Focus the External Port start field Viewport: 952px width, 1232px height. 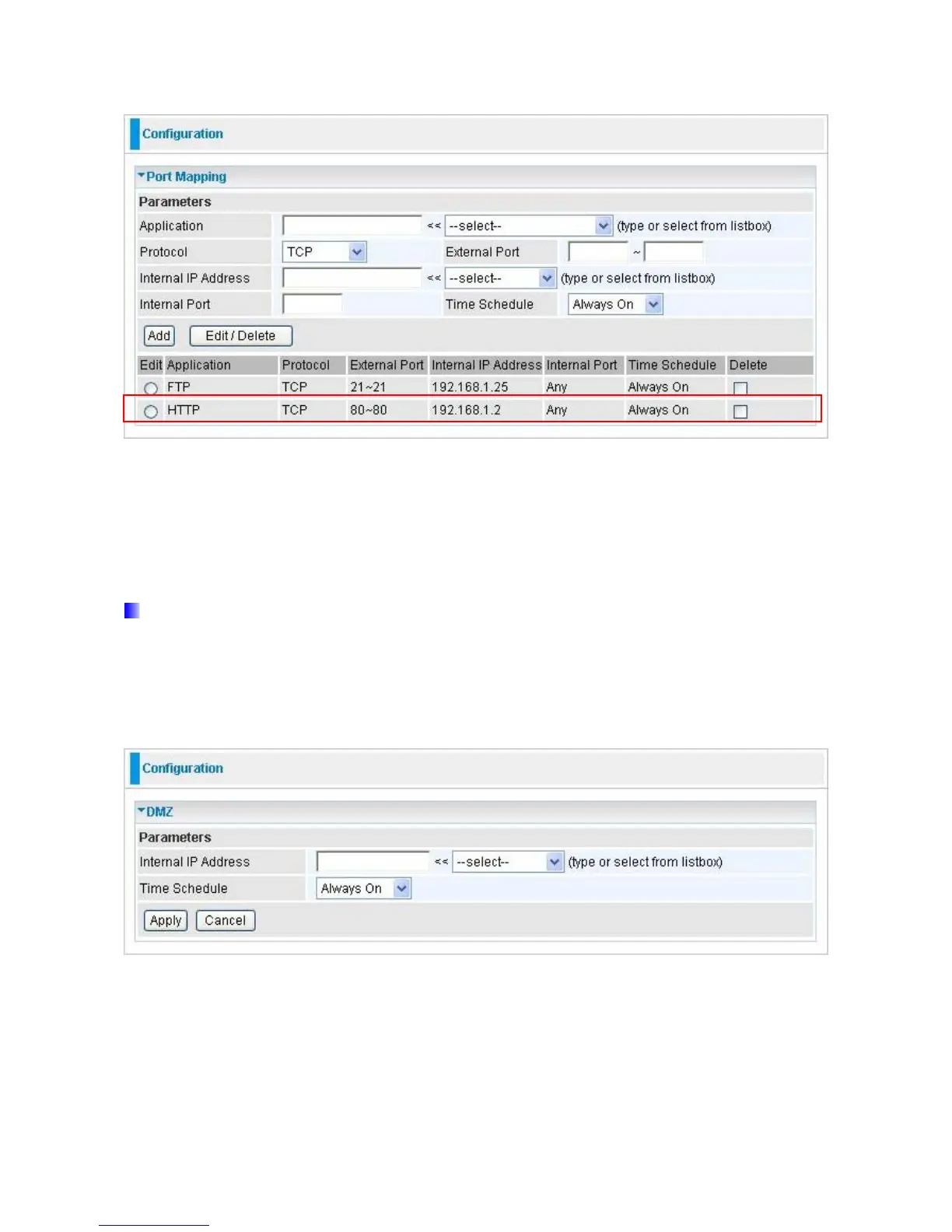(x=598, y=252)
